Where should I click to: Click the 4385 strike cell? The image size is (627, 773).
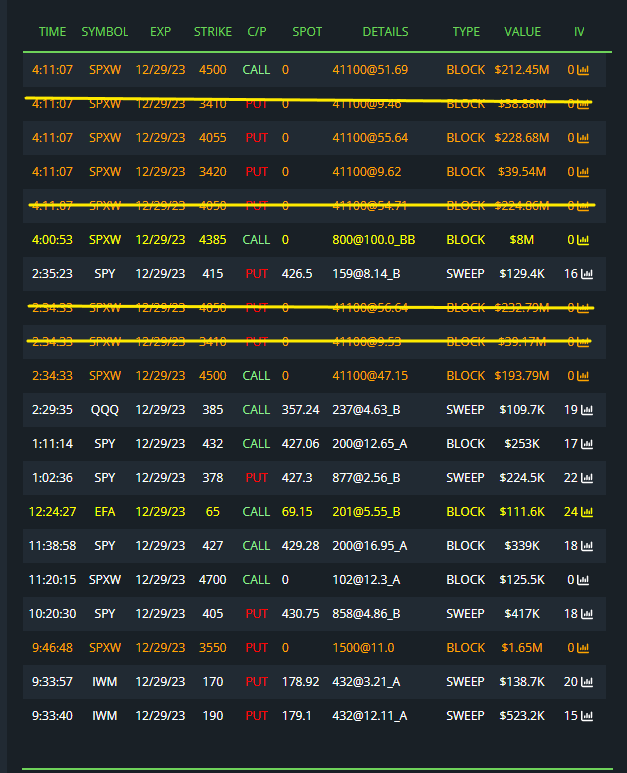click(212, 240)
